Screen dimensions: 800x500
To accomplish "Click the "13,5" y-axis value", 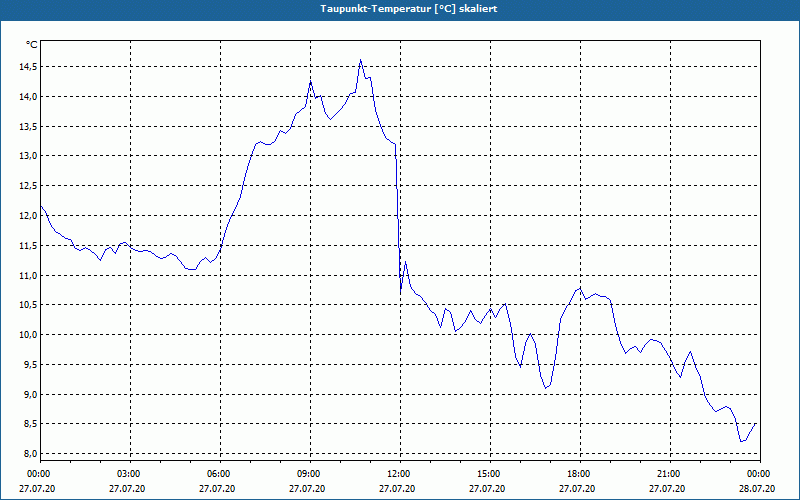I will 28,127.
